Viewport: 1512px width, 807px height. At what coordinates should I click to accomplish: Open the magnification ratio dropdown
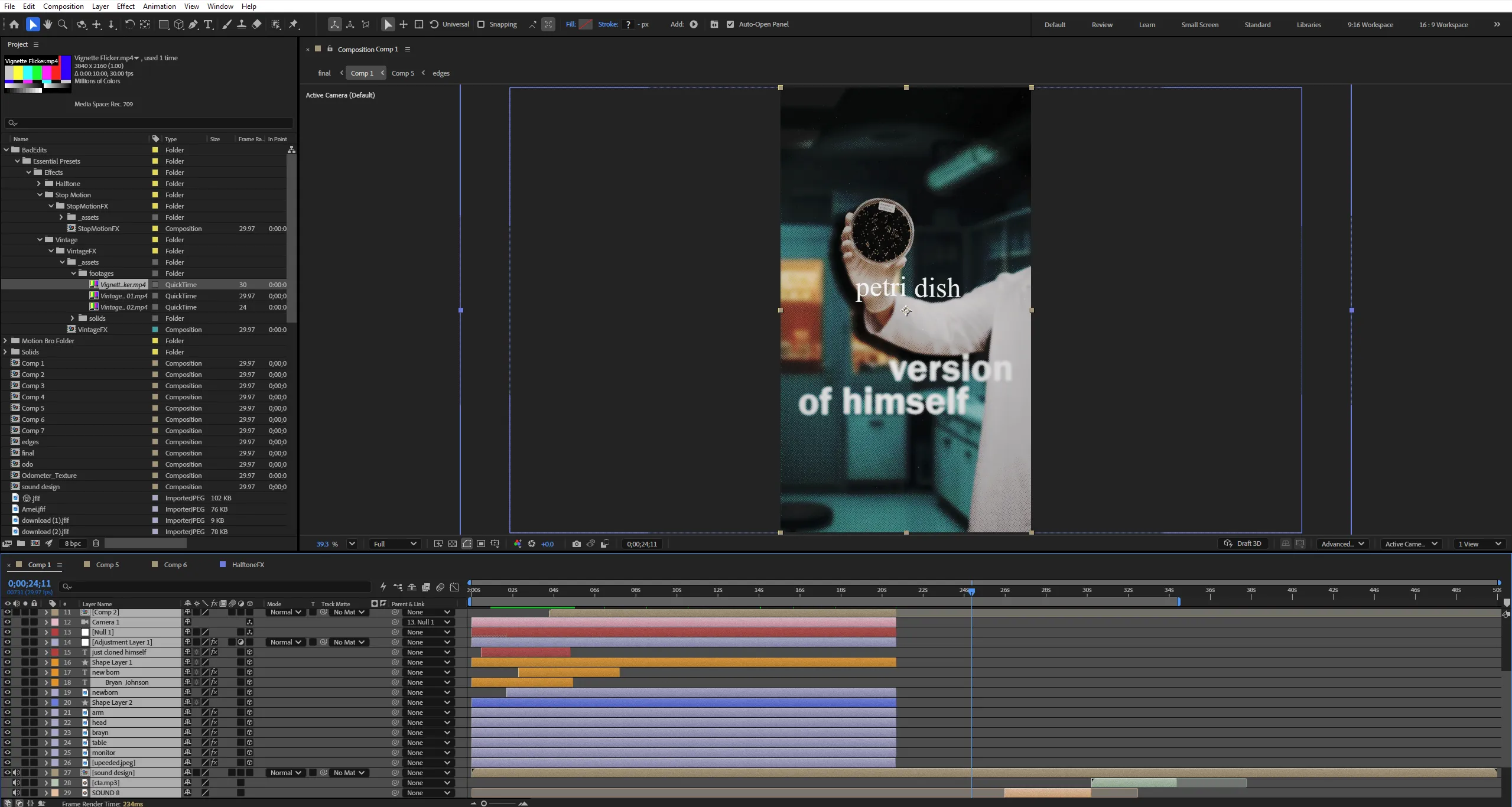pos(352,544)
